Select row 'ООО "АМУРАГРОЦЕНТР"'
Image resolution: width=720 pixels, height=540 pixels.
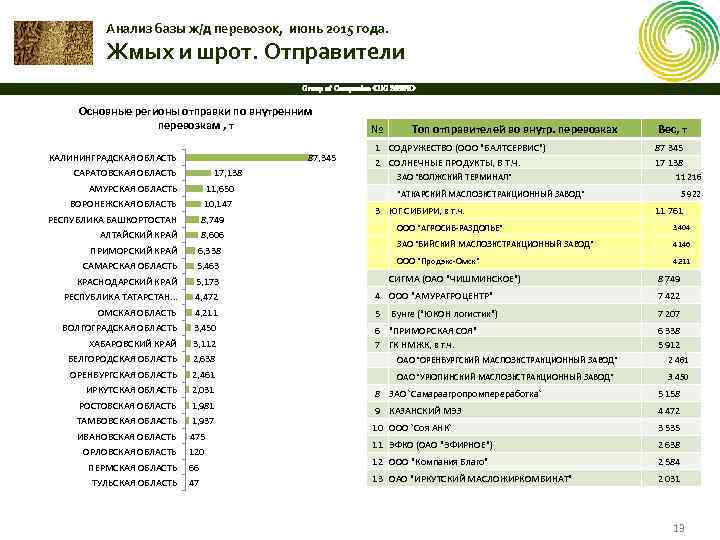coord(534,296)
